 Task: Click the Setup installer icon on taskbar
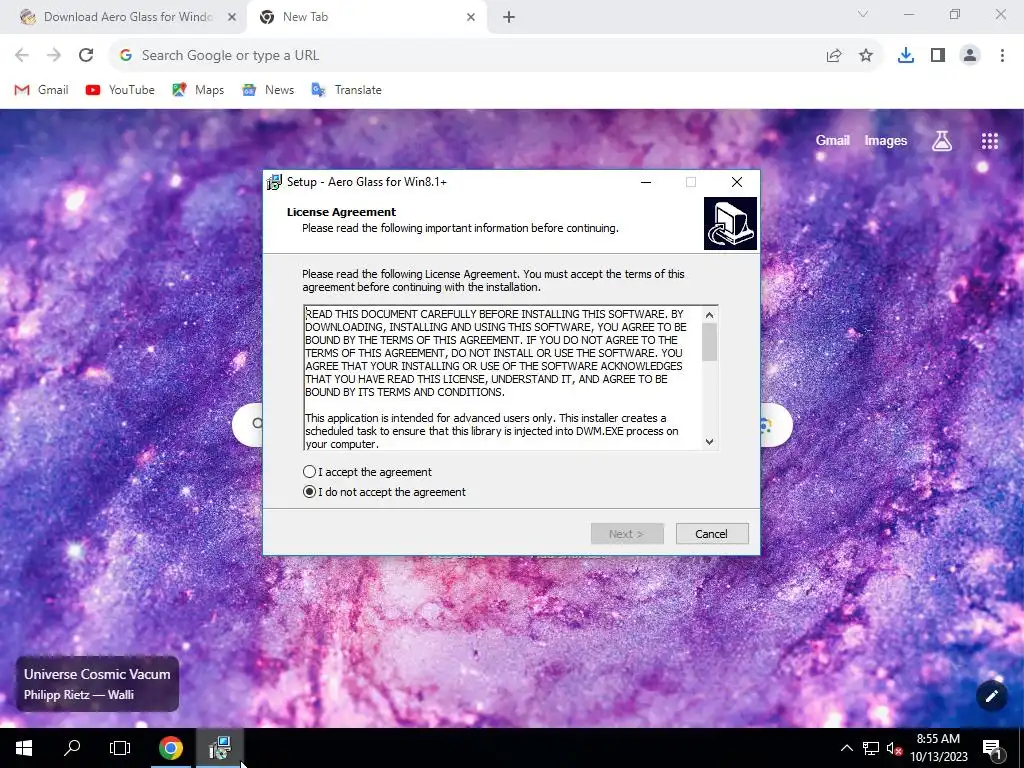pyautogui.click(x=220, y=748)
